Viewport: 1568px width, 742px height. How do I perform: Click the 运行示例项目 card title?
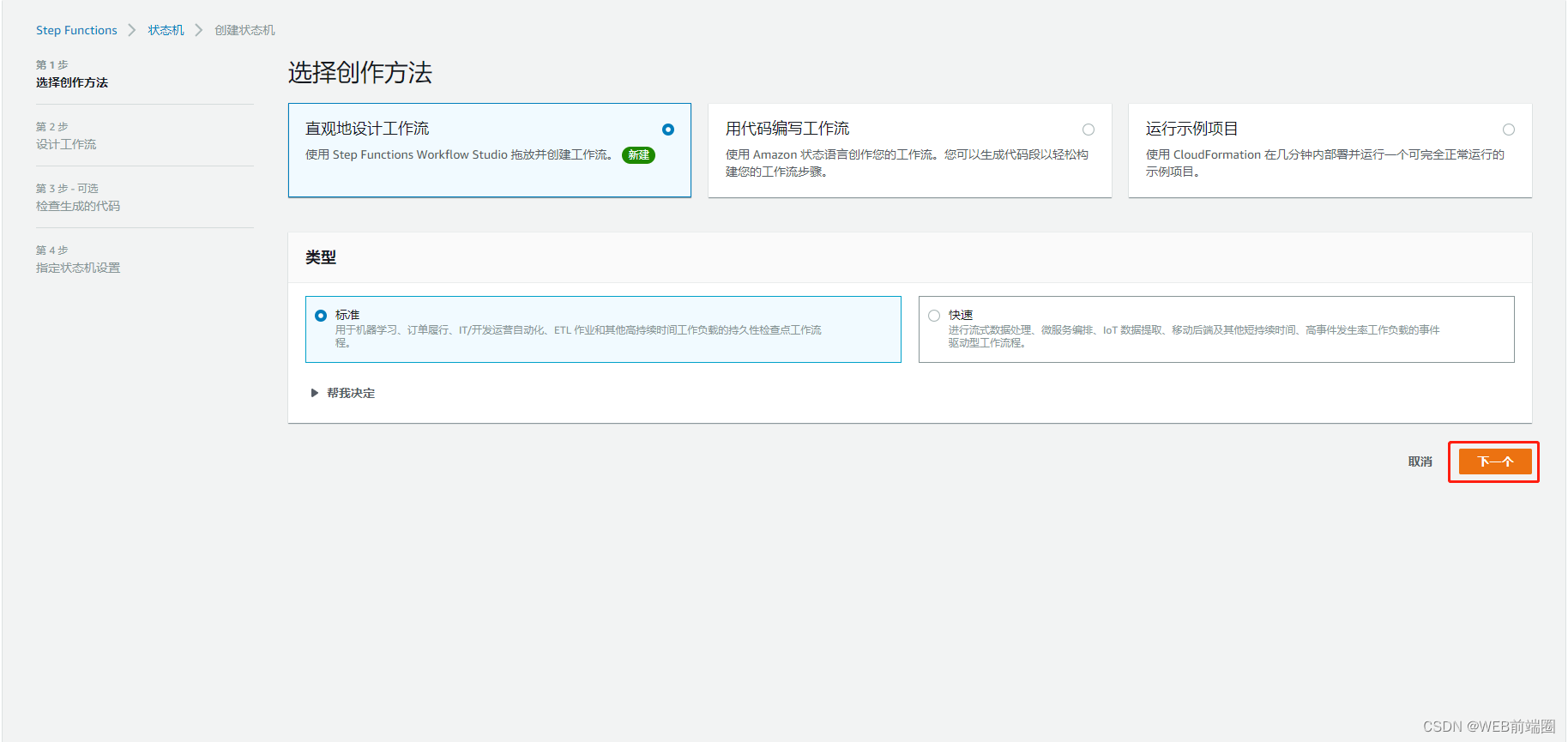click(x=1191, y=129)
